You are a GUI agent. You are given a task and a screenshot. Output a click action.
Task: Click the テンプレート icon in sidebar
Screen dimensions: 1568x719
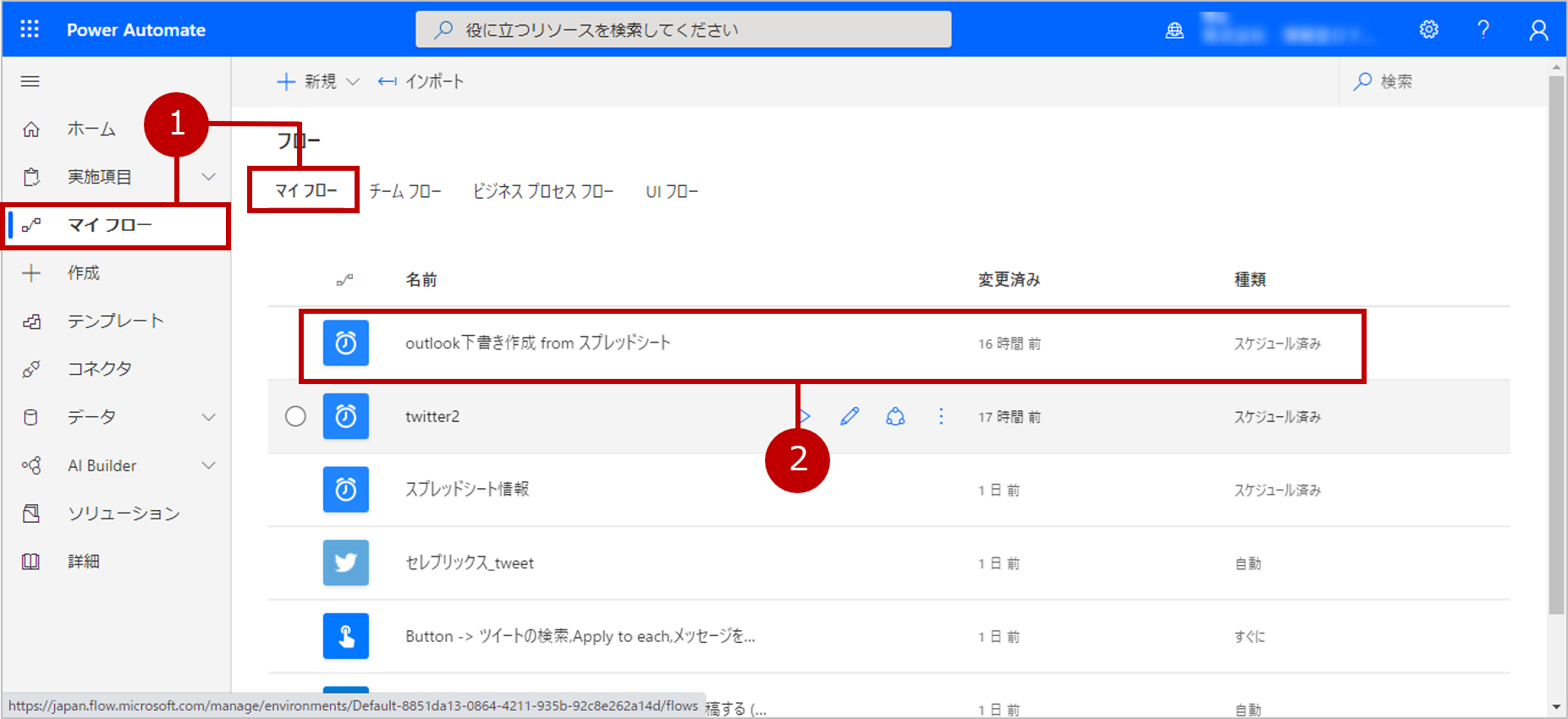[31, 321]
